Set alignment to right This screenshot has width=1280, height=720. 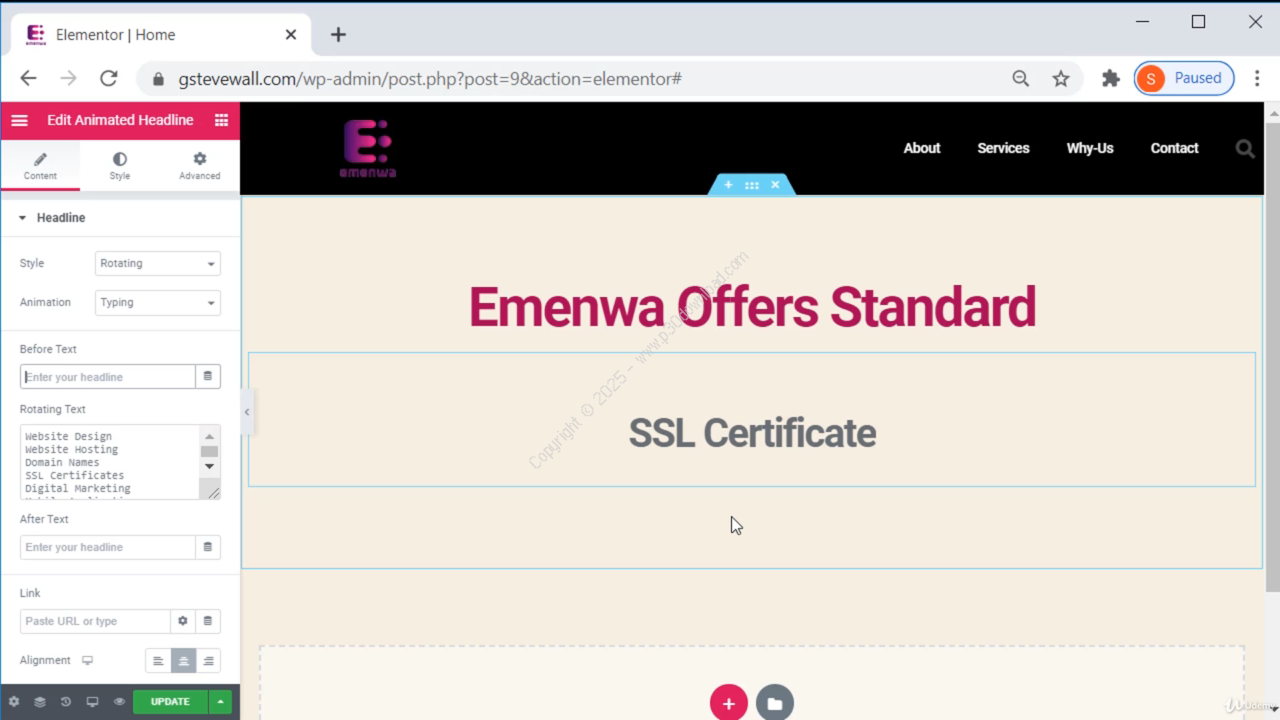point(208,661)
